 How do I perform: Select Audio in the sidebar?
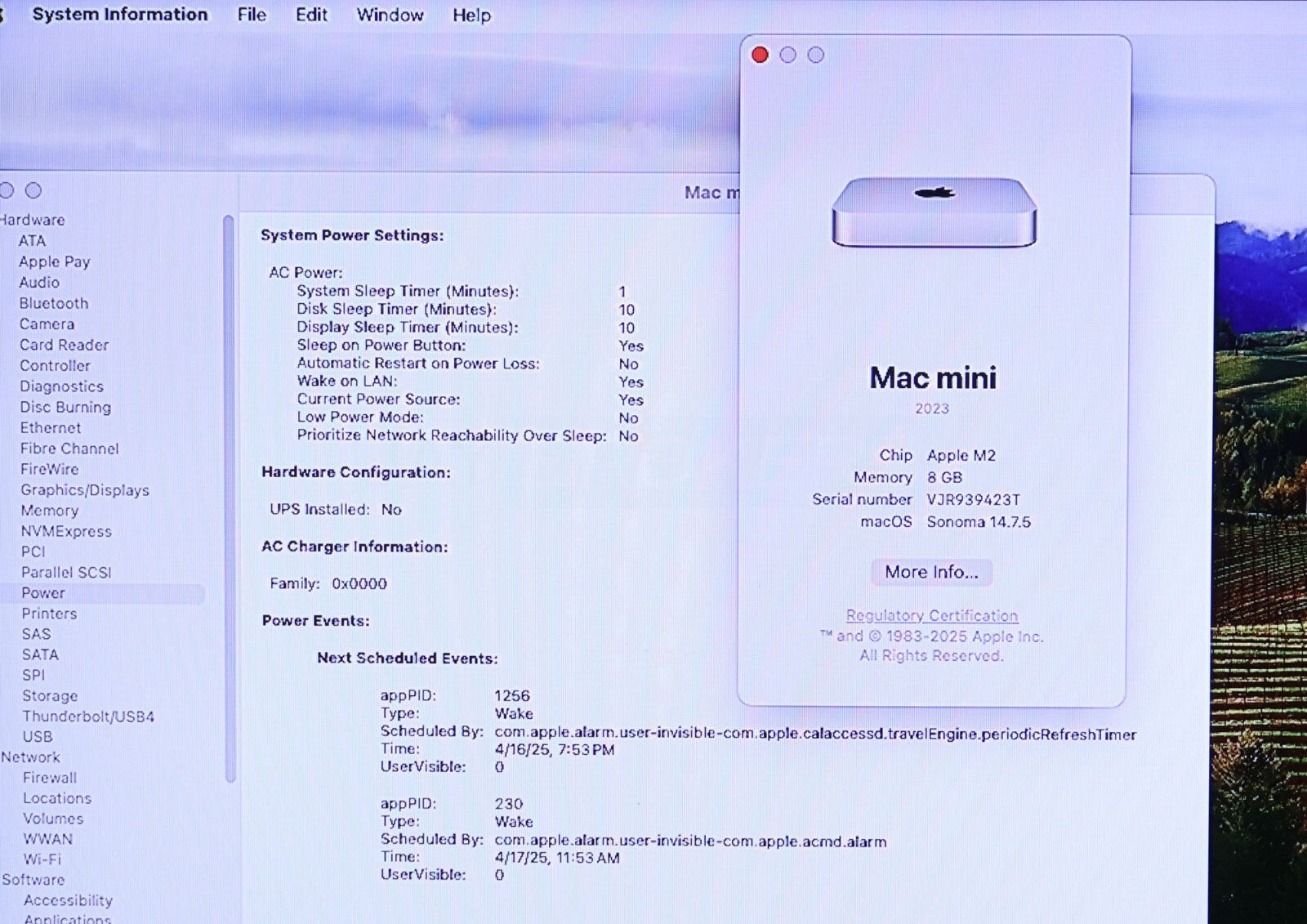click(39, 282)
